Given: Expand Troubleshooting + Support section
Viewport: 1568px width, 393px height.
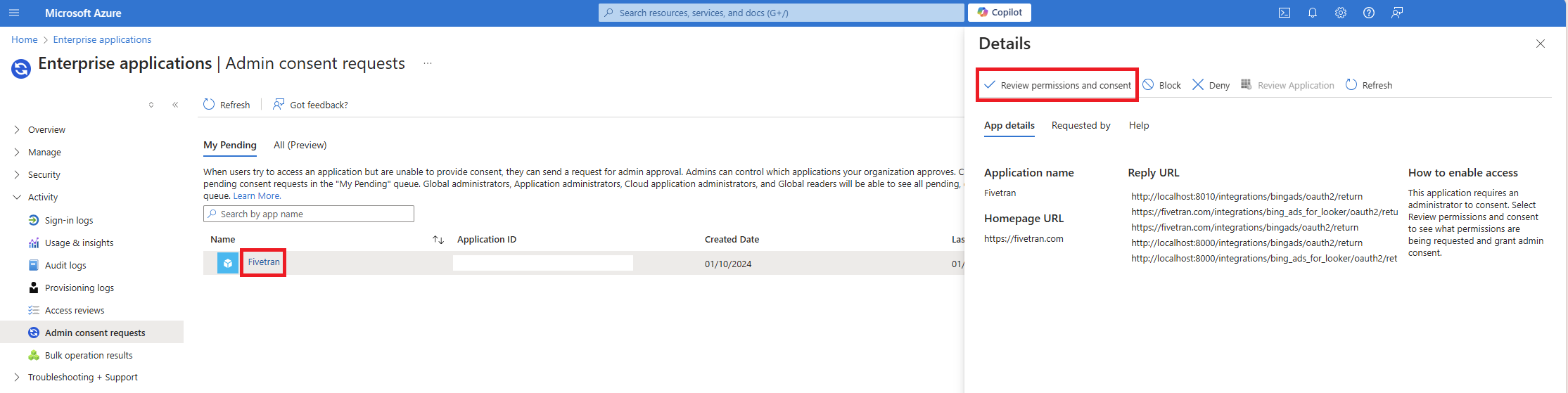Looking at the screenshot, I should pyautogui.click(x=17, y=378).
